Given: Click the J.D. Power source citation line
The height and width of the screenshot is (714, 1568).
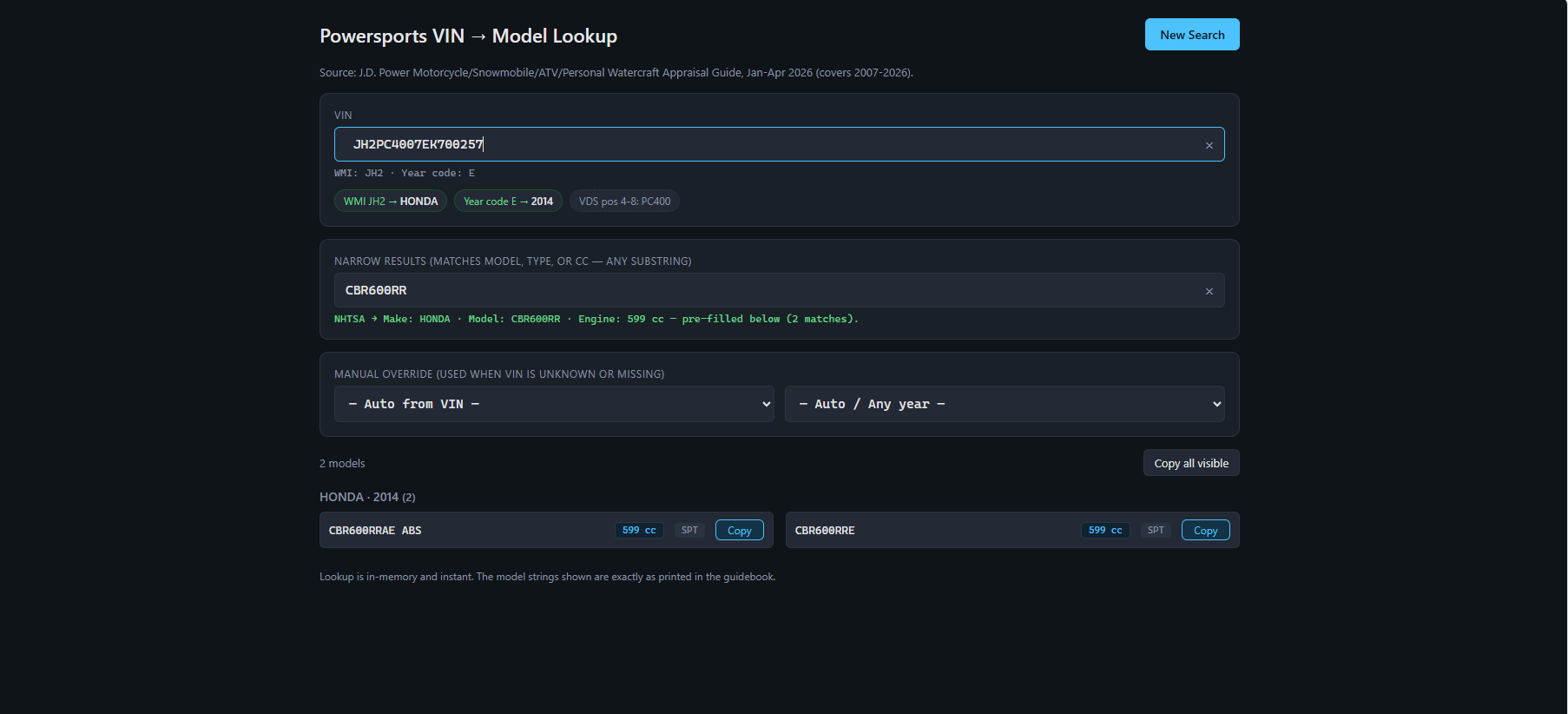Looking at the screenshot, I should tap(616, 72).
